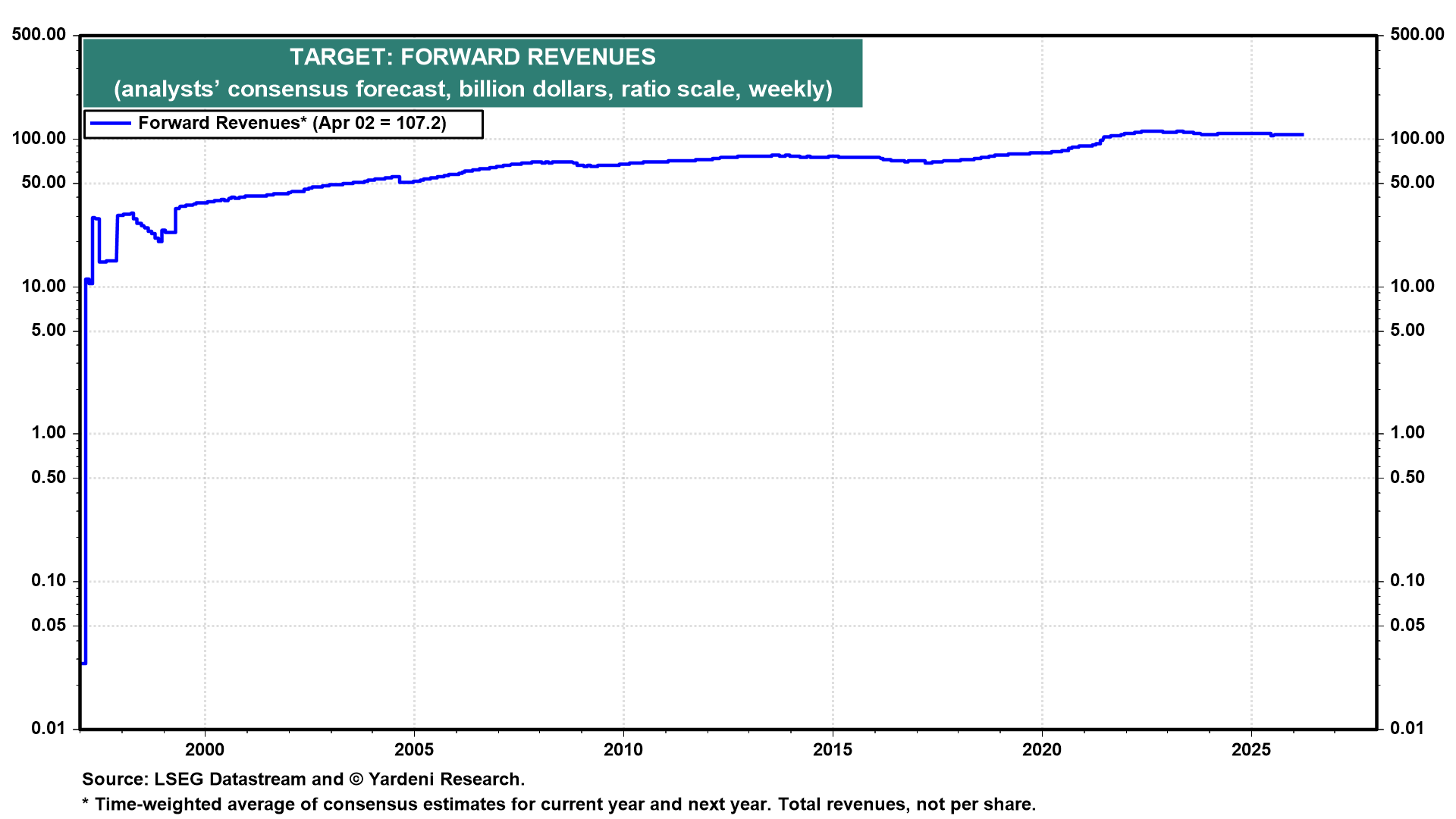Click the blue legend line swatch

(110, 124)
